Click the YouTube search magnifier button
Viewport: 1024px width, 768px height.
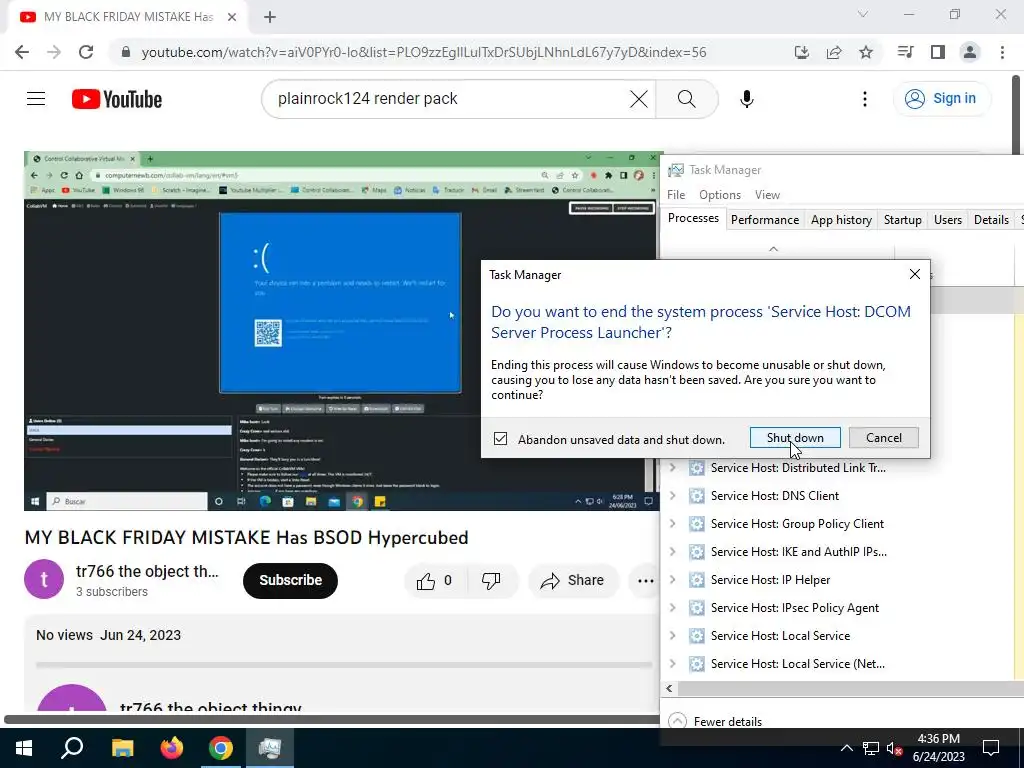686,99
